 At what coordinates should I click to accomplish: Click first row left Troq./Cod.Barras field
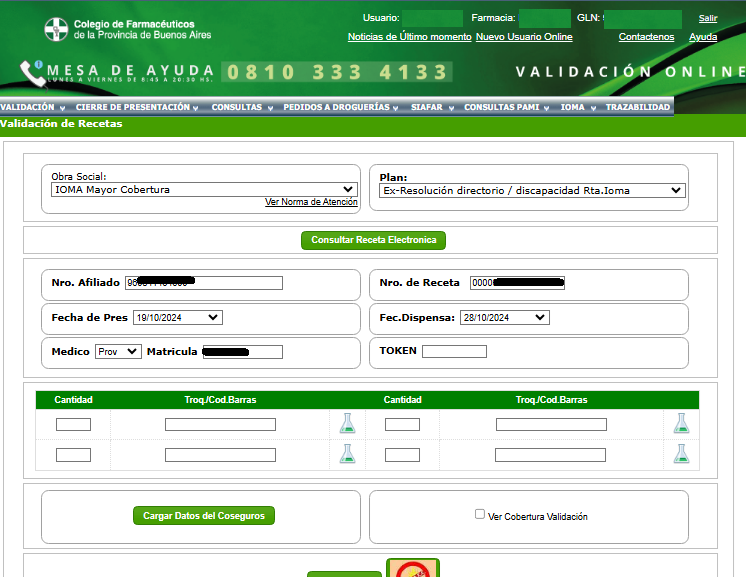pyautogui.click(x=220, y=424)
